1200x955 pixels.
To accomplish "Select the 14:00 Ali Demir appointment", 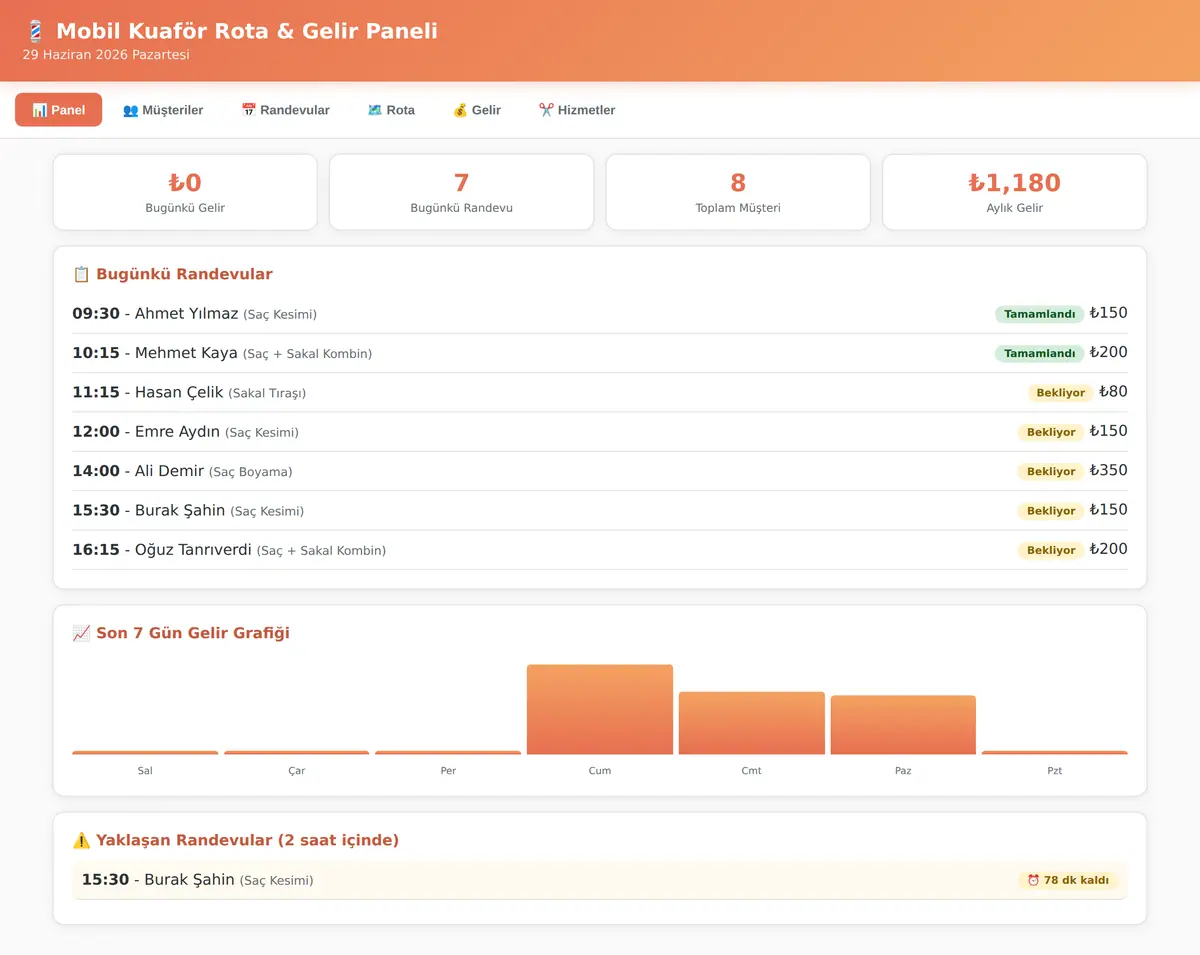I will pyautogui.click(x=600, y=471).
